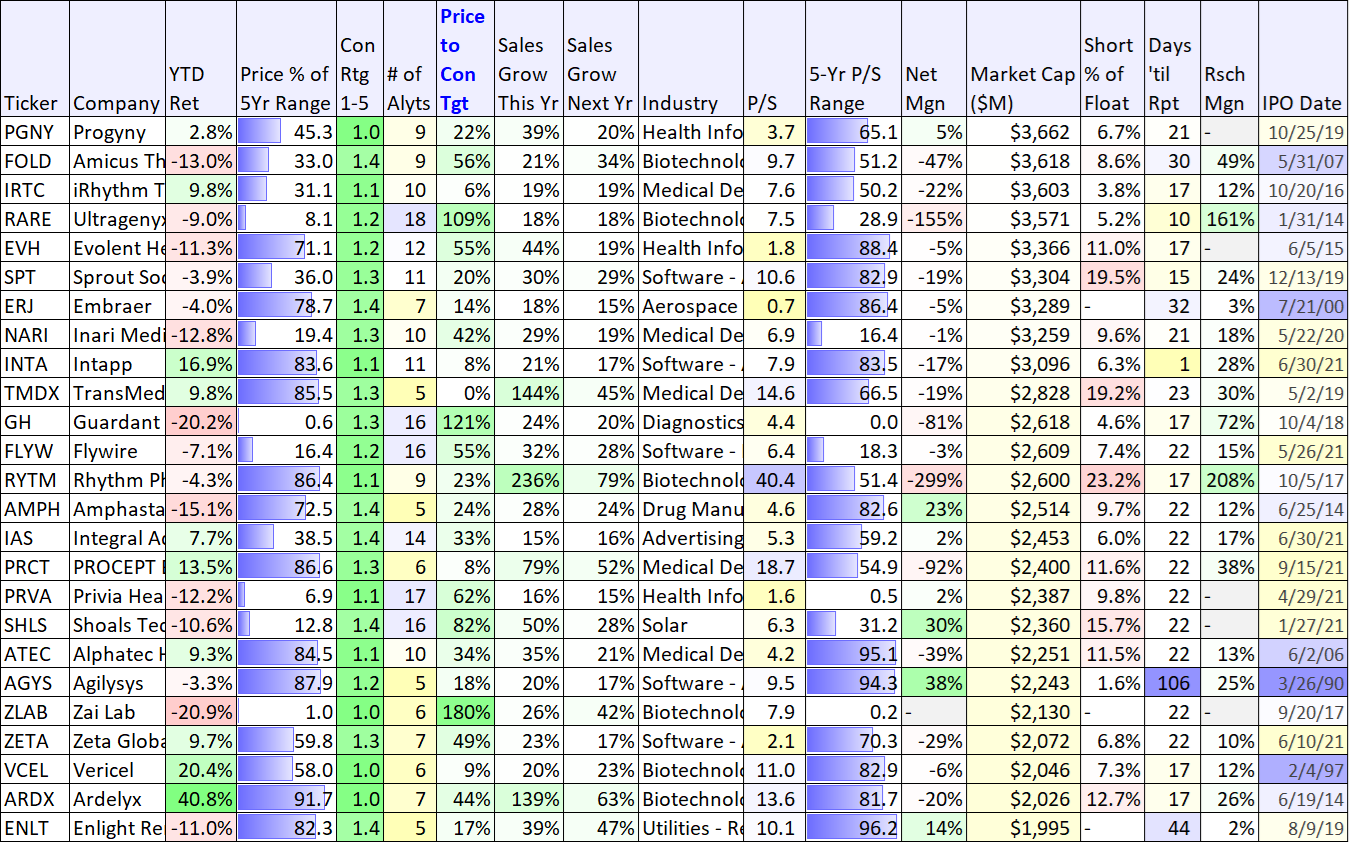1350x843 pixels.
Task: Click AGYS net margin 38%
Action: (933, 683)
